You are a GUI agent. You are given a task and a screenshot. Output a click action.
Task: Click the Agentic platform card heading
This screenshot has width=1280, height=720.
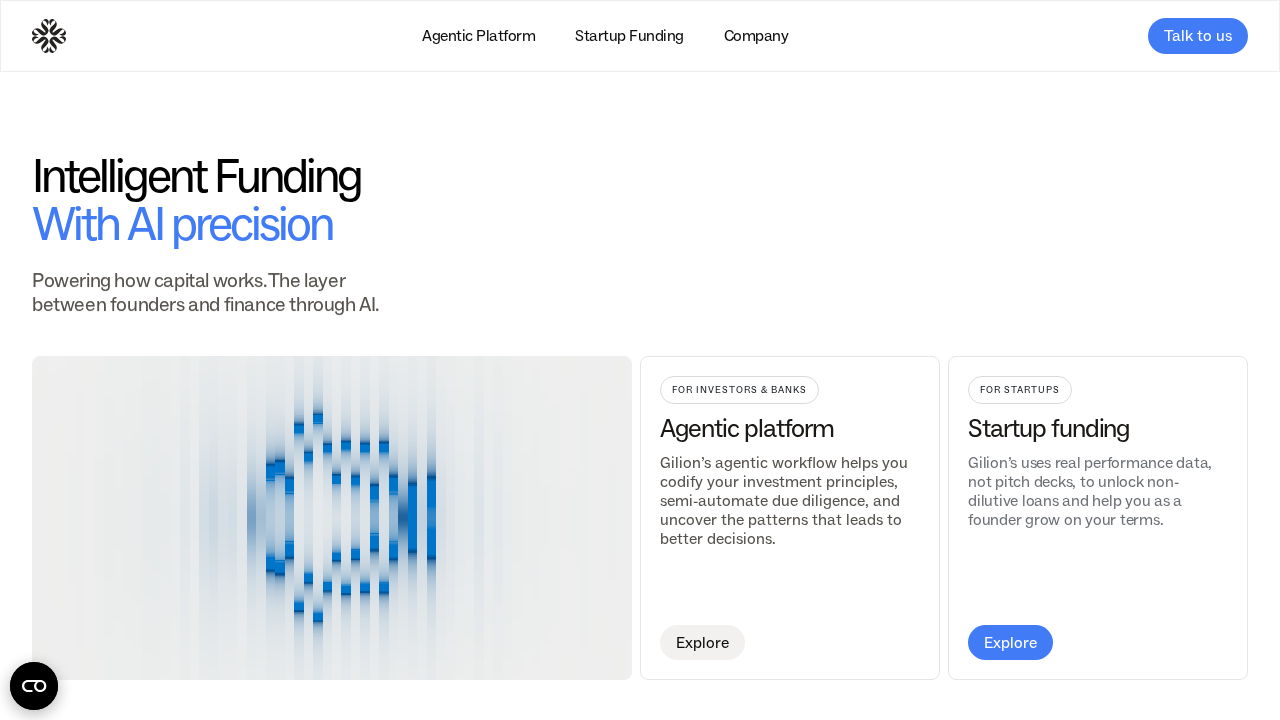tap(746, 429)
